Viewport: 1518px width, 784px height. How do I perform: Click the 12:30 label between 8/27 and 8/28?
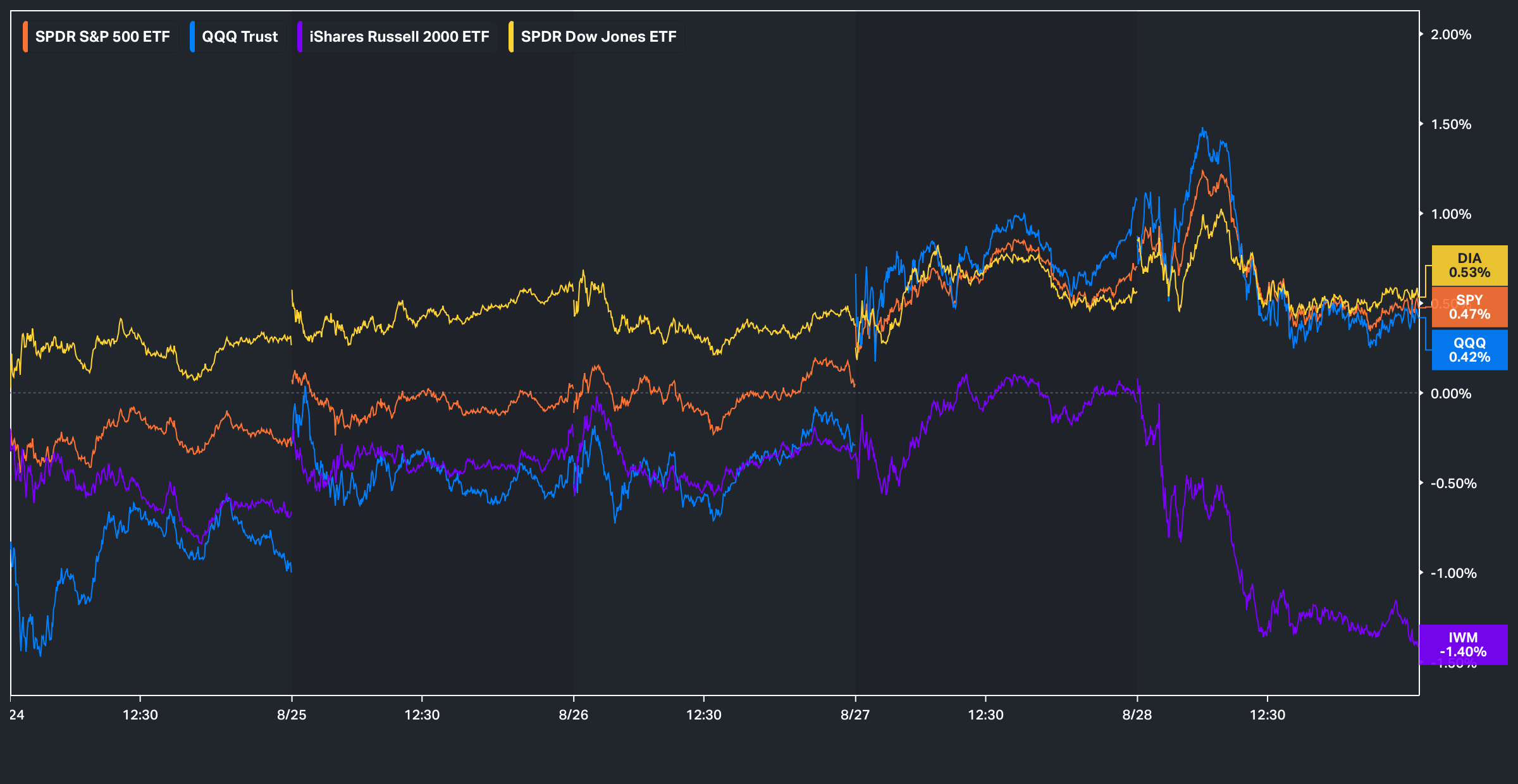click(x=985, y=715)
